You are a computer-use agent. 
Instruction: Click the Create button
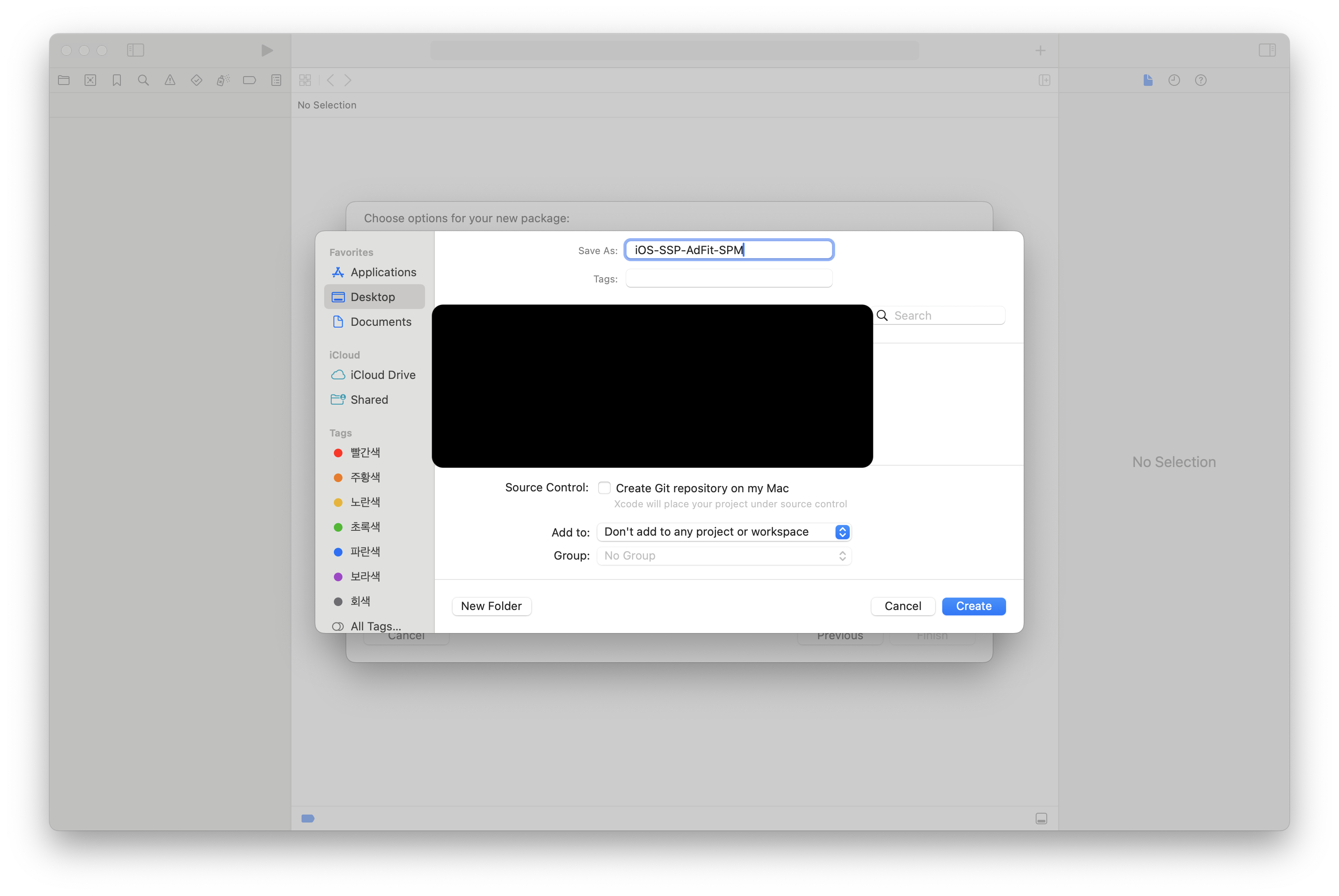tap(973, 606)
